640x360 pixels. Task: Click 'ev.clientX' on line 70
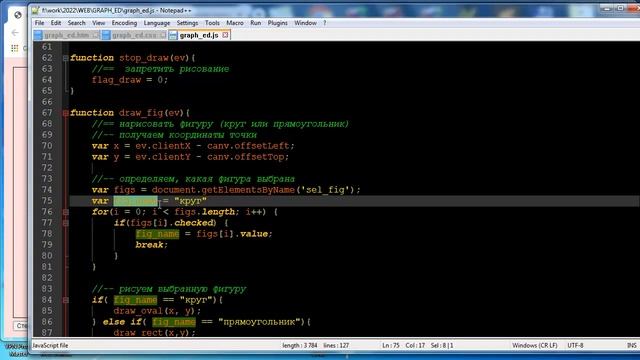point(163,146)
